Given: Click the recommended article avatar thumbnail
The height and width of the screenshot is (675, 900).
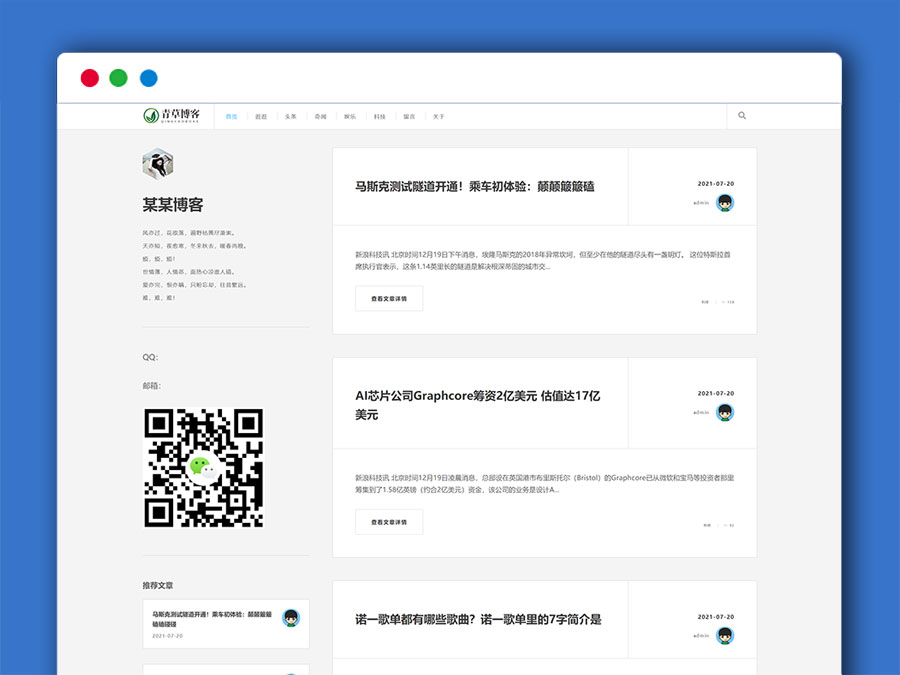Looking at the screenshot, I should click(291, 619).
